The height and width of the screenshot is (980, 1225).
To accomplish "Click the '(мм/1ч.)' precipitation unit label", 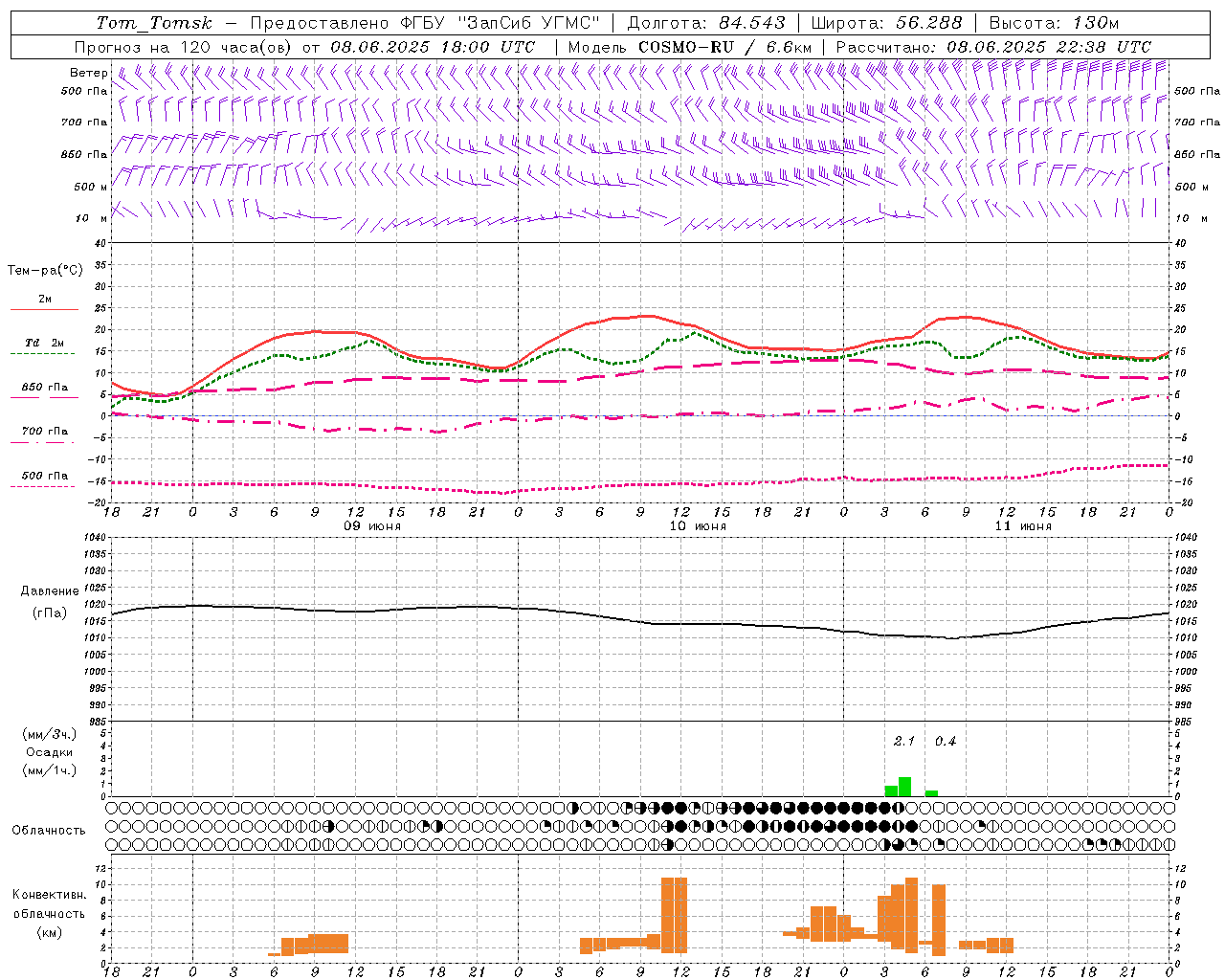I will tap(50, 770).
